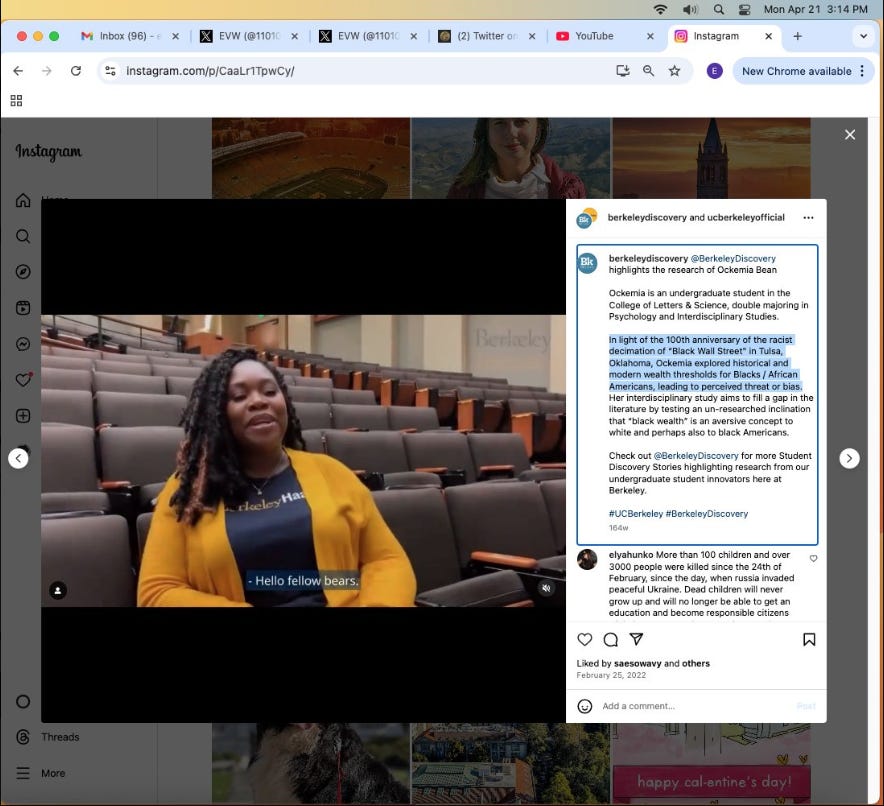884x806 pixels.
Task: Open Wi-Fi menu in macOS menu bar
Action: 660,10
